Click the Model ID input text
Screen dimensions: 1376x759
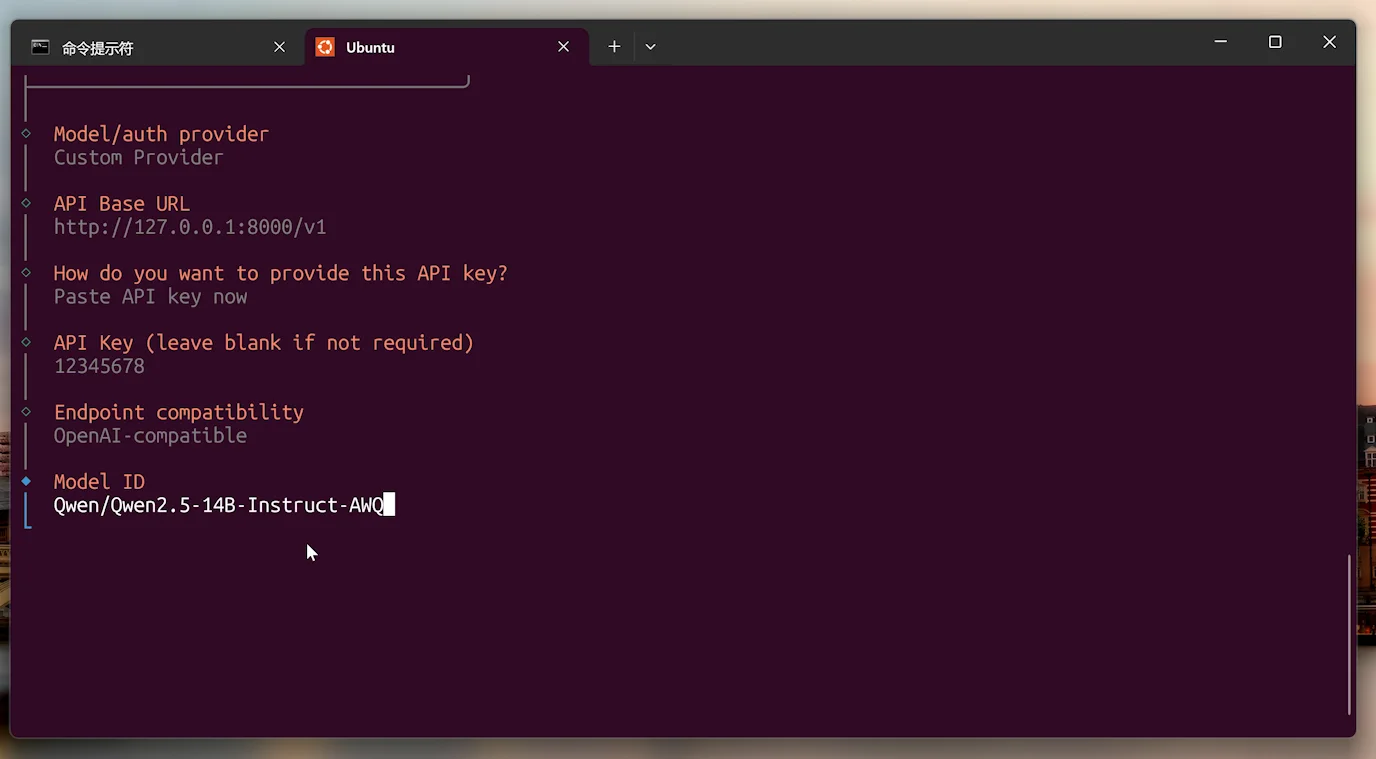(x=218, y=505)
